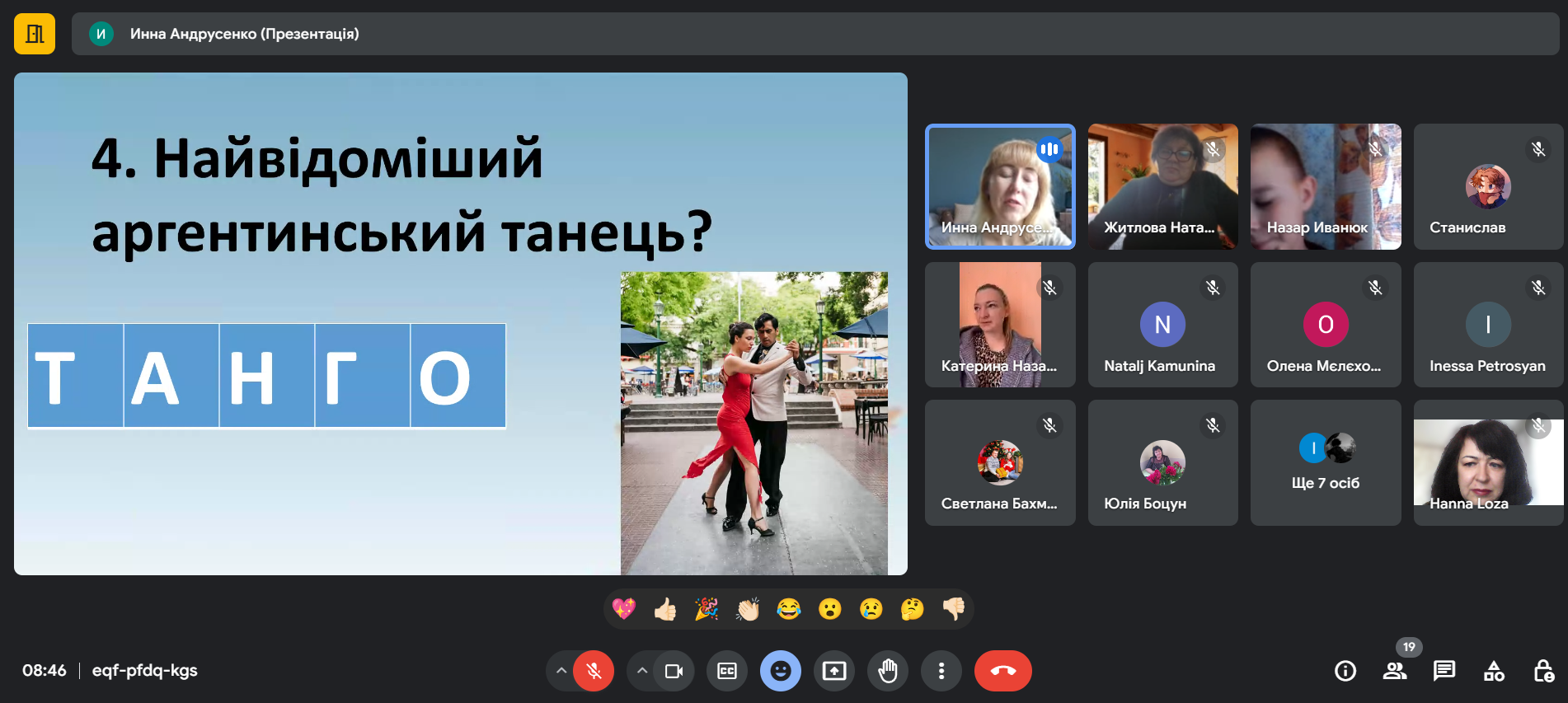
Task: Send the sparkling heart reaction
Action: click(624, 609)
